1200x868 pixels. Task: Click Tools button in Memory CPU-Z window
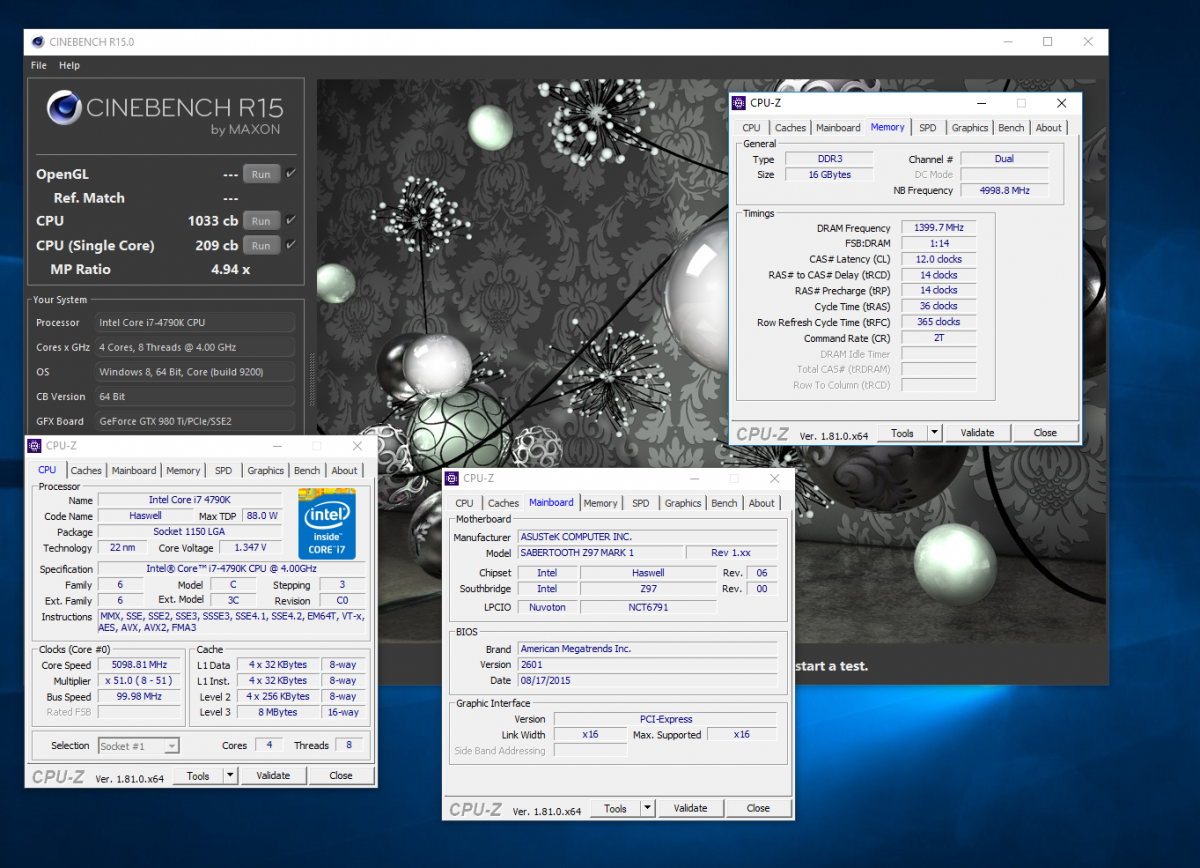[x=902, y=433]
